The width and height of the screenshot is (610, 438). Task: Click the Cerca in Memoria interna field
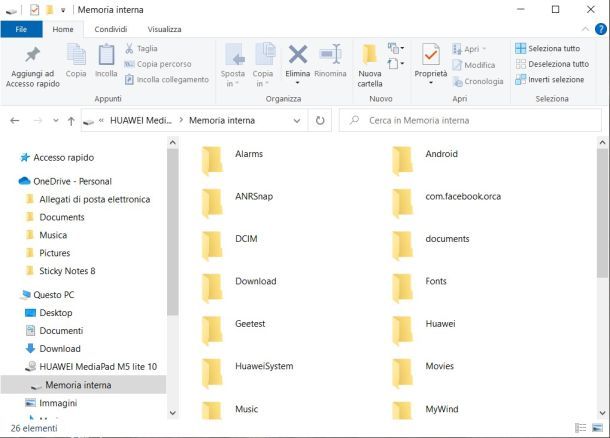pyautogui.click(x=470, y=121)
